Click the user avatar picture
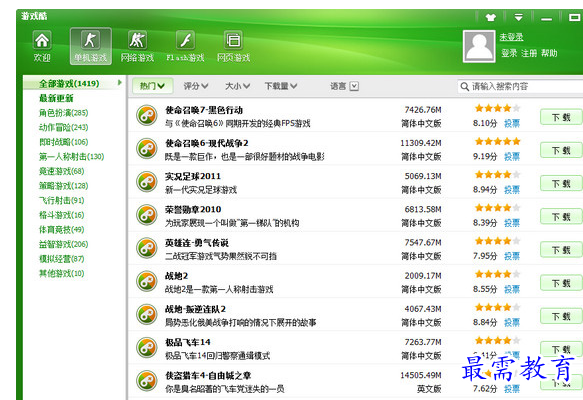The width and height of the screenshot is (583, 400). (x=479, y=46)
